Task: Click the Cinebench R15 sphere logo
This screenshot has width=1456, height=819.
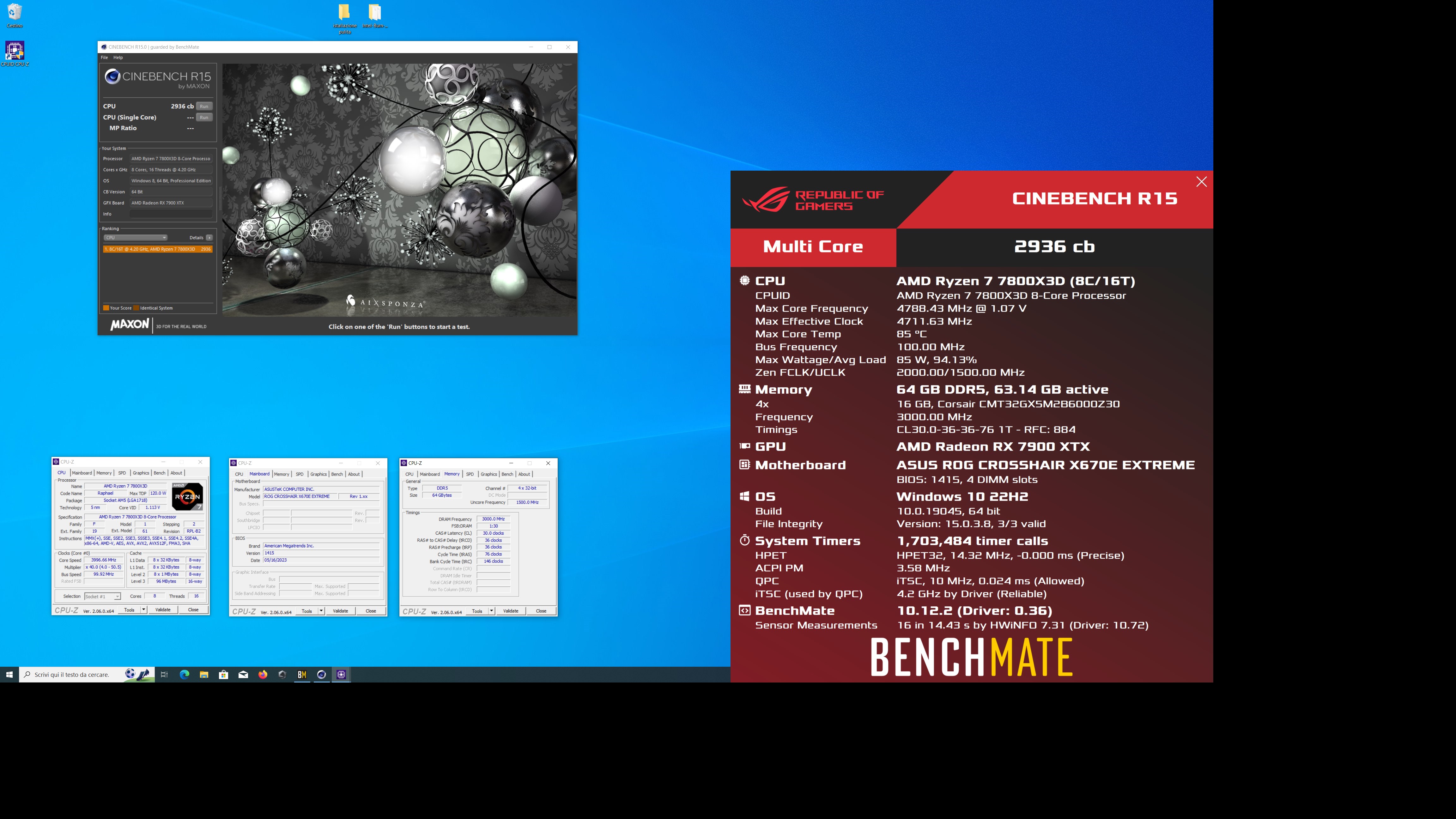Action: [112, 76]
